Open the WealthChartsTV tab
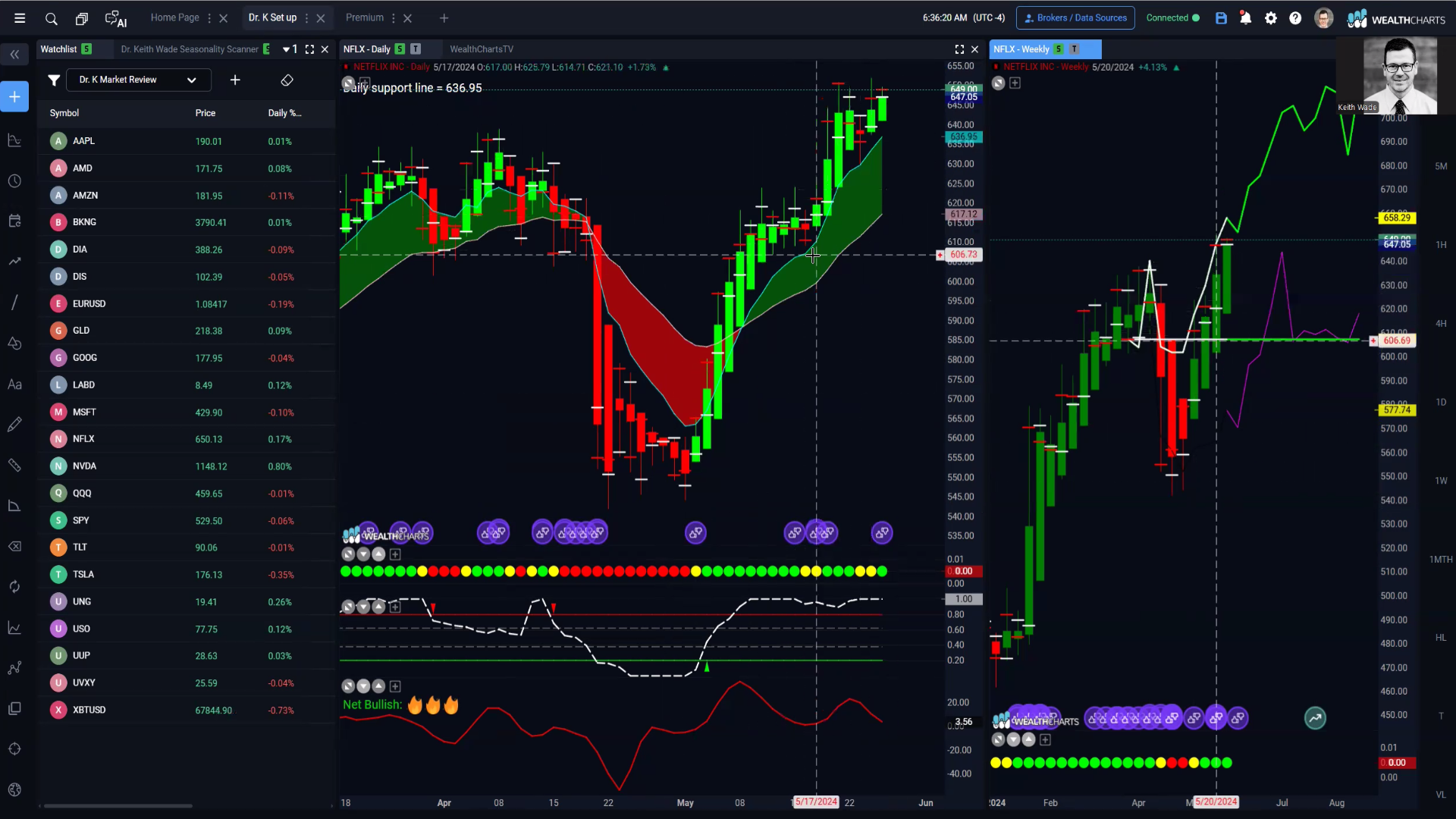Viewport: 1456px width, 819px height. 482,49
